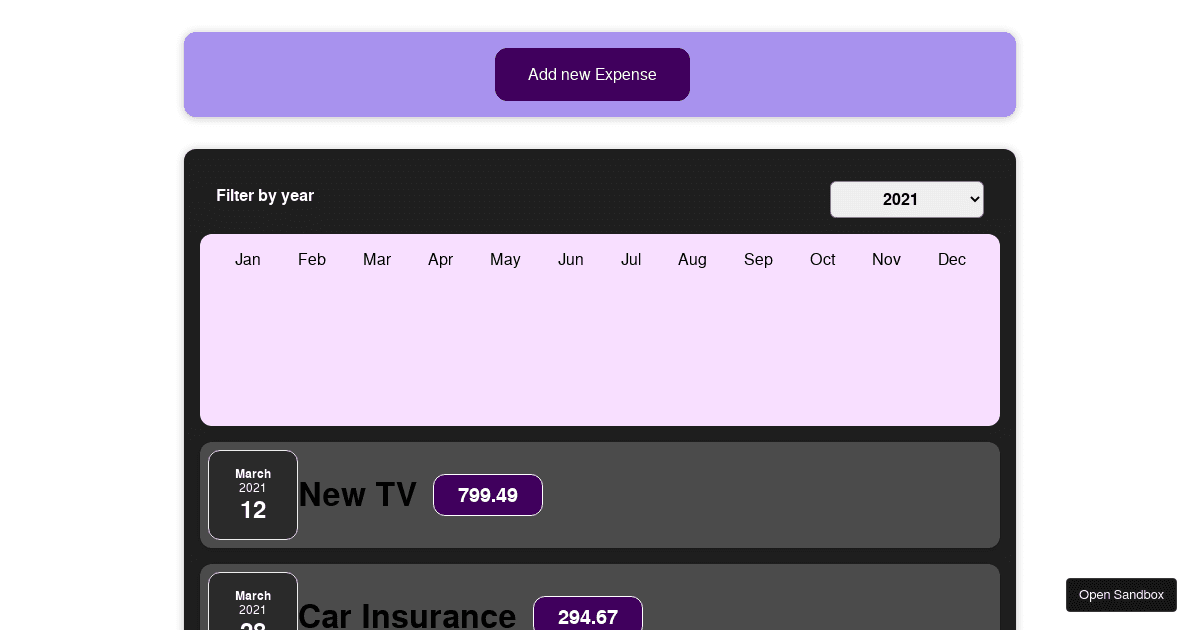This screenshot has height=630, width=1200.
Task: Open the Sandbox via Open Sandbox button
Action: (1121, 595)
